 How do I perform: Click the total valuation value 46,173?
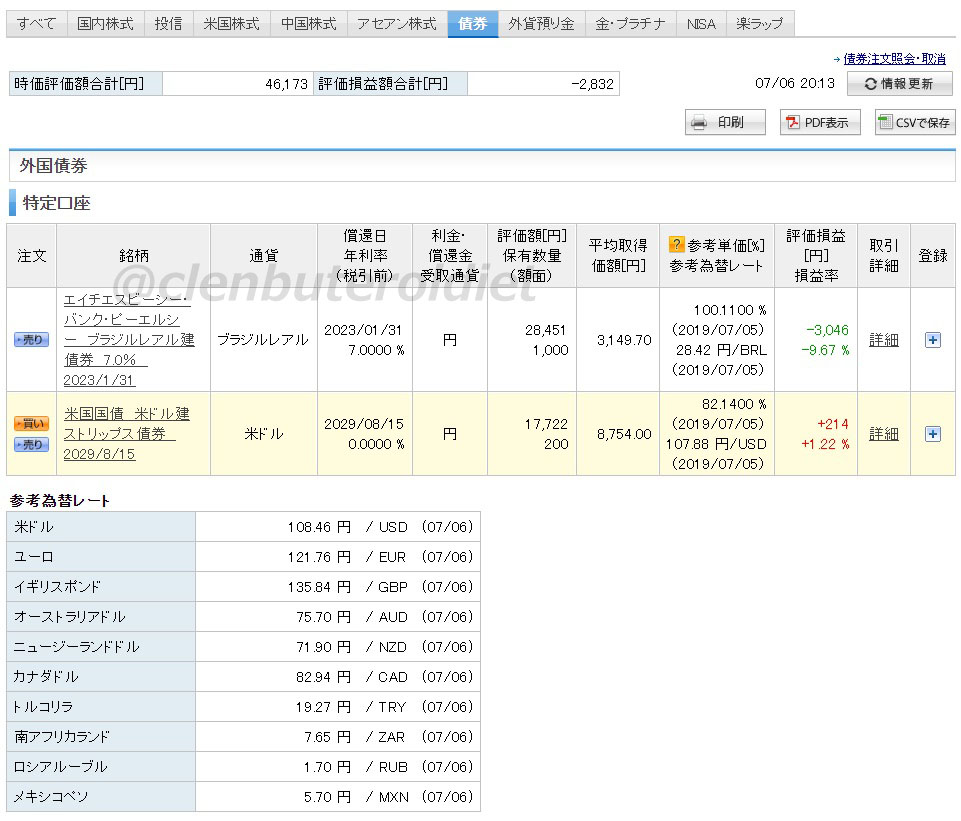coord(286,85)
